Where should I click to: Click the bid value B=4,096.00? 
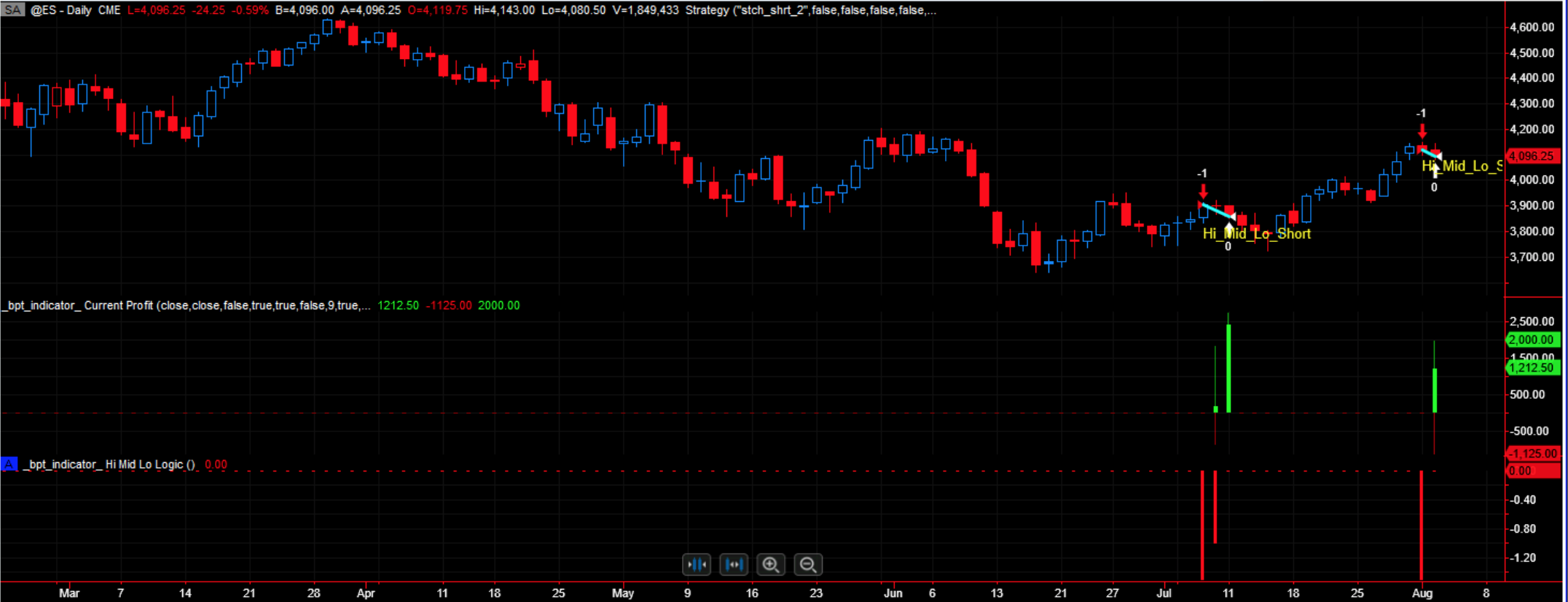pyautogui.click(x=305, y=10)
